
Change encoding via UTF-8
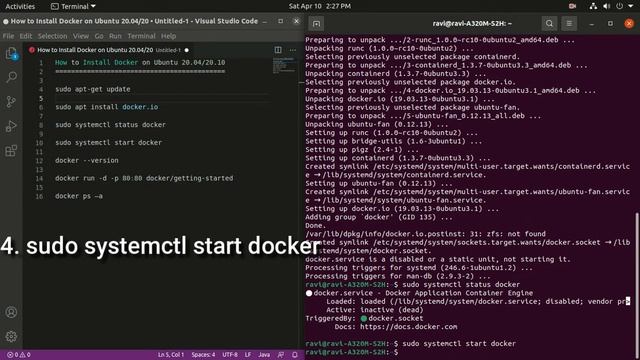point(230,355)
